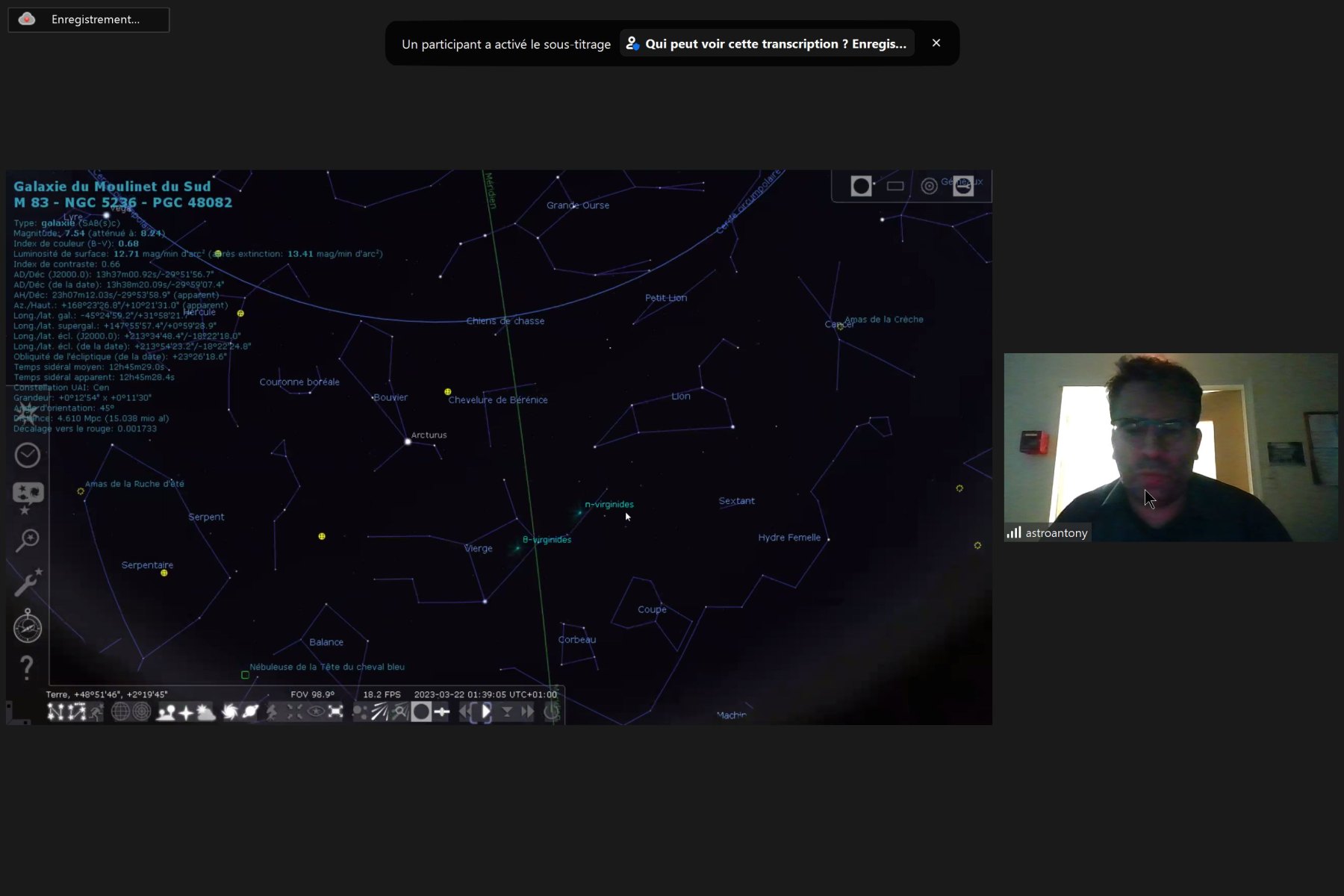Toggle the sensor frame rectangle icon
The image size is (1344, 896).
(x=895, y=186)
